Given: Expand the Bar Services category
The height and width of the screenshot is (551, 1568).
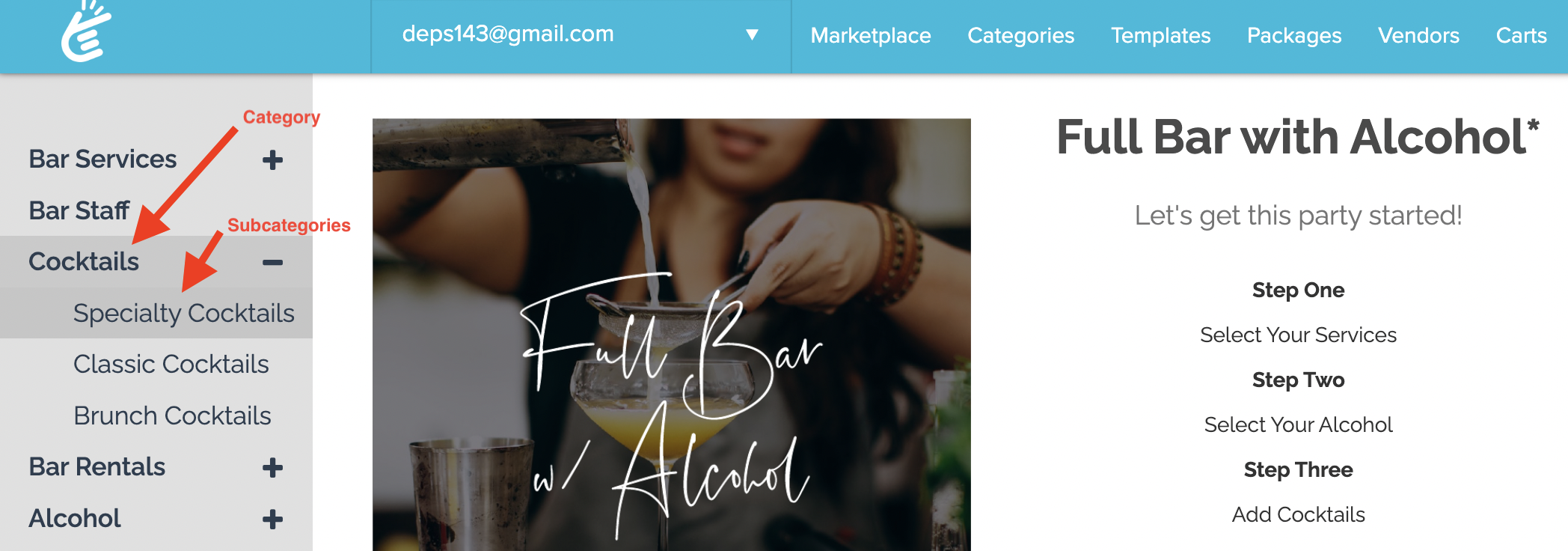Looking at the screenshot, I should tap(273, 159).
